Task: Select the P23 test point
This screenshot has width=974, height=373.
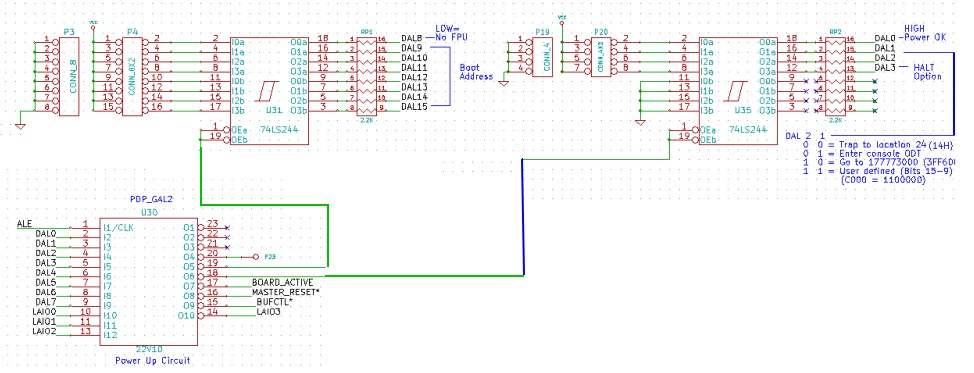Action: point(262,256)
